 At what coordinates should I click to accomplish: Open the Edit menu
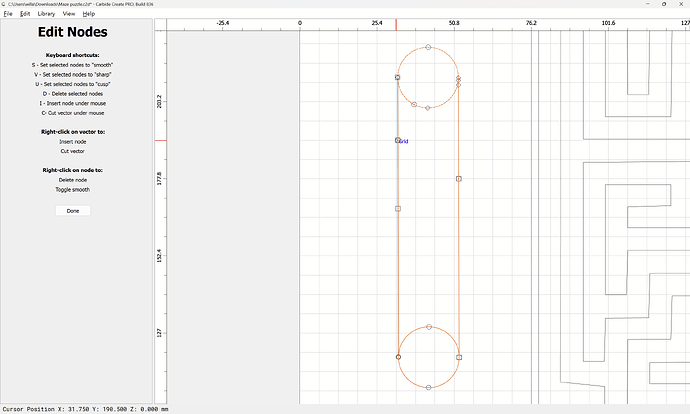(25, 14)
